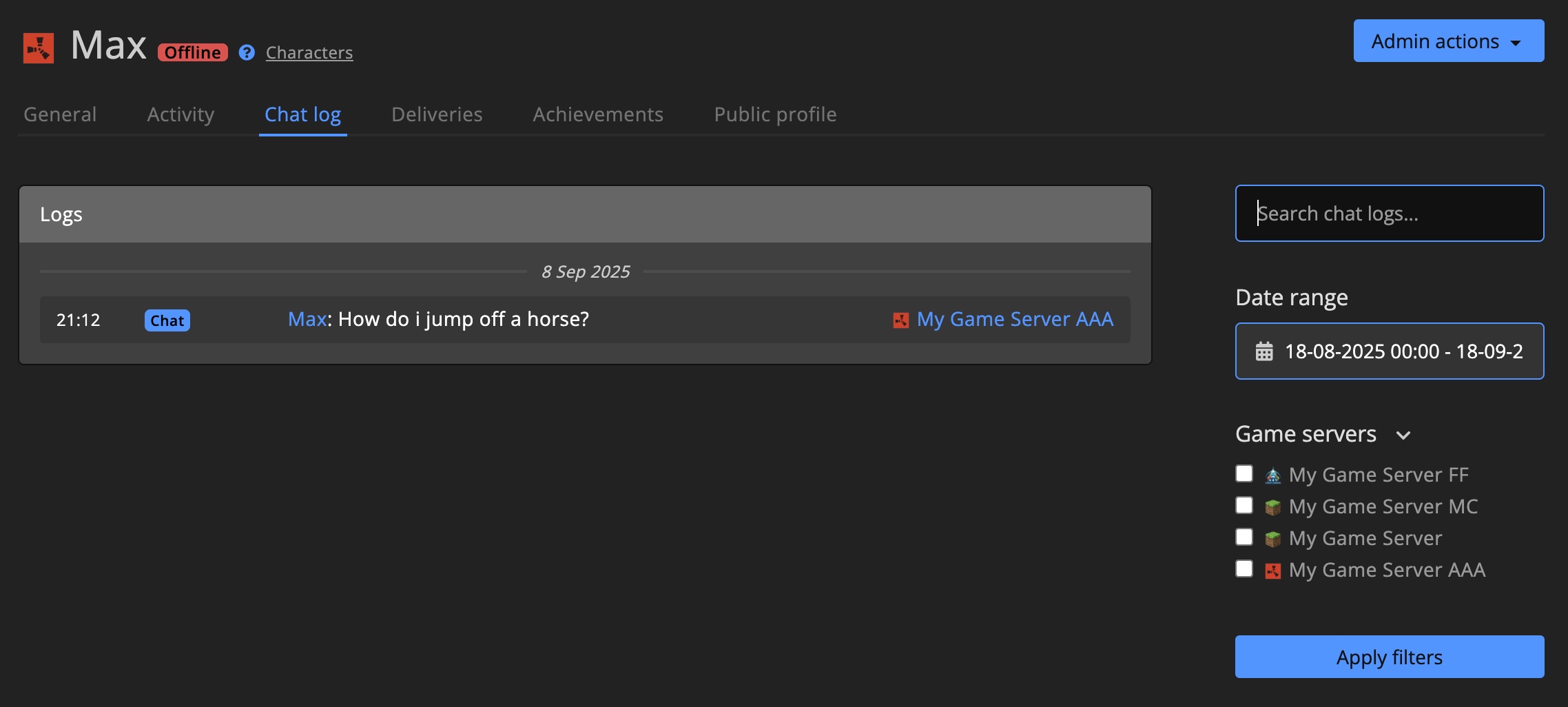The height and width of the screenshot is (707, 1568).
Task: Check the My Game Server AAA filter
Action: (1244, 569)
